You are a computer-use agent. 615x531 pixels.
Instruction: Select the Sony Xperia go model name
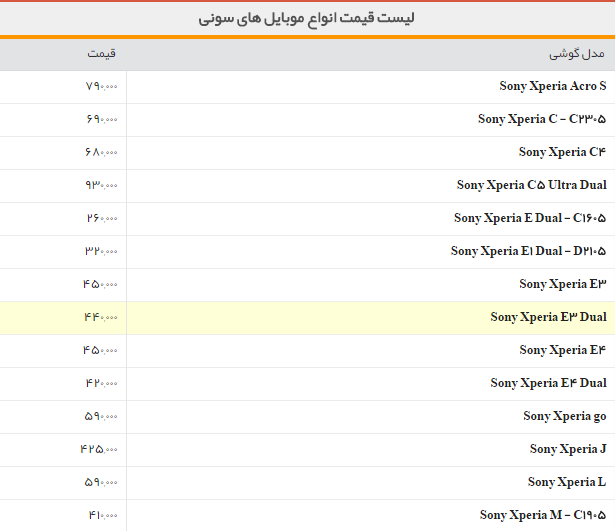565,416
